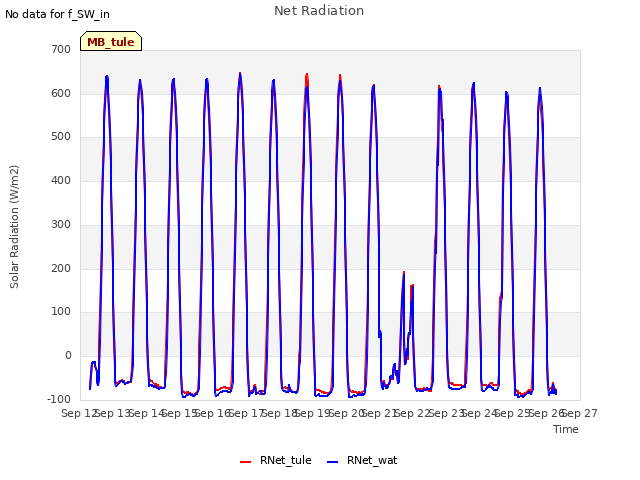Click the -100 y-axis tick label
Viewport: 640px width, 480px height.
(x=59, y=399)
